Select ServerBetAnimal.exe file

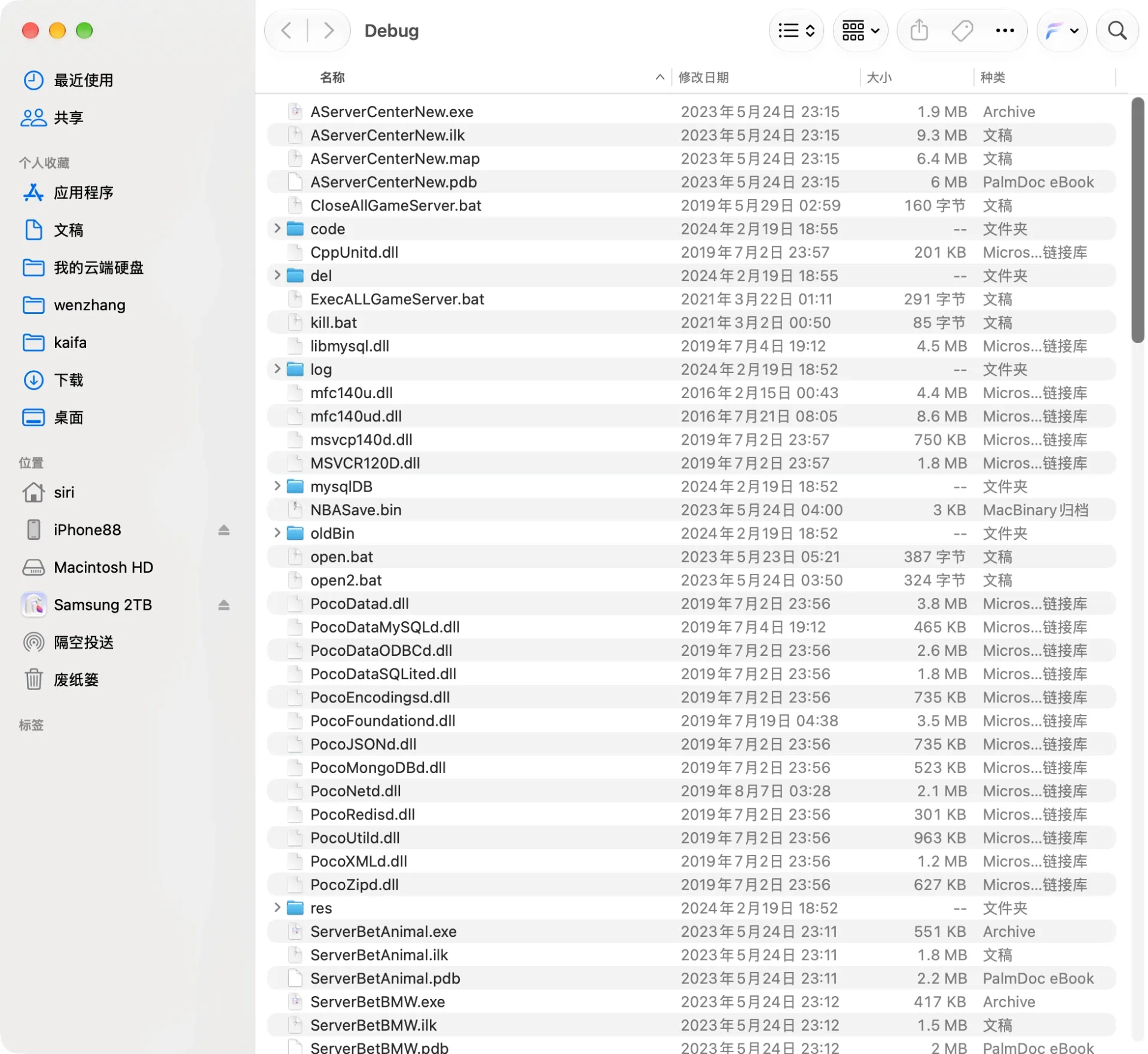pos(691,931)
